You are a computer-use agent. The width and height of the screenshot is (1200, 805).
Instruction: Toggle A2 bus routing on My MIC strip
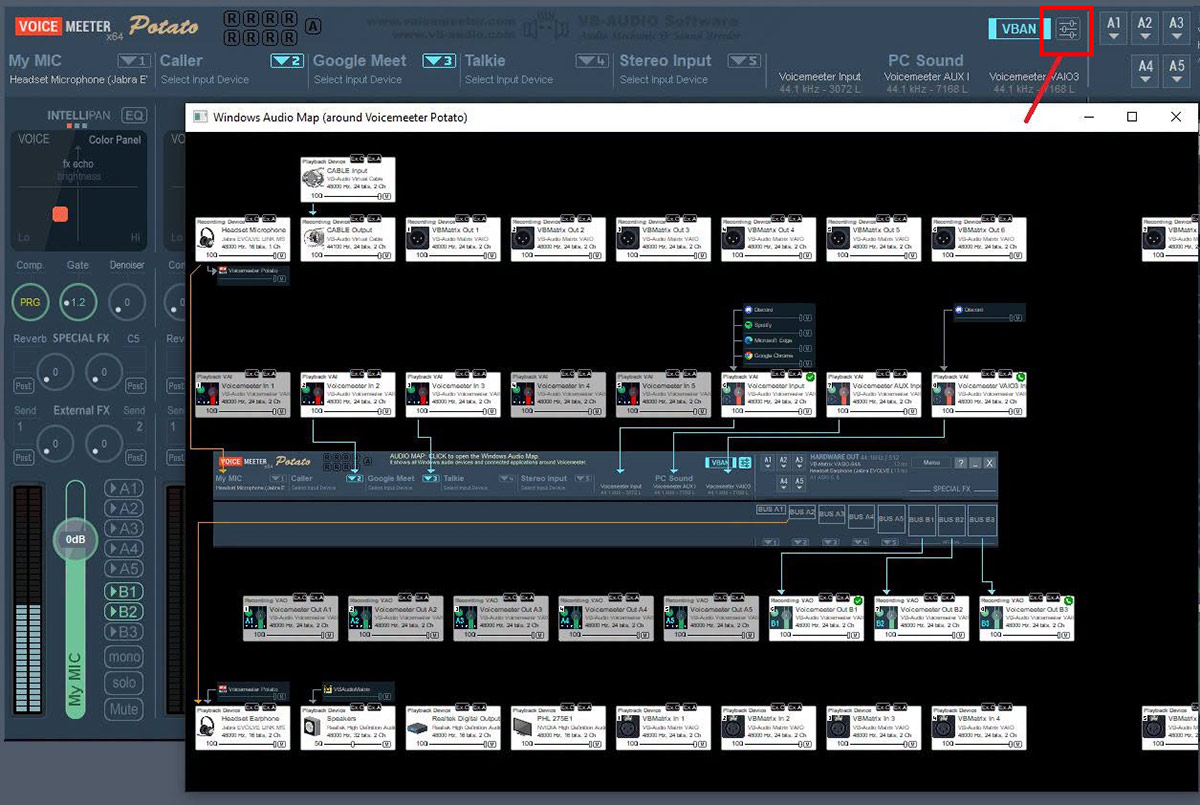[123, 508]
